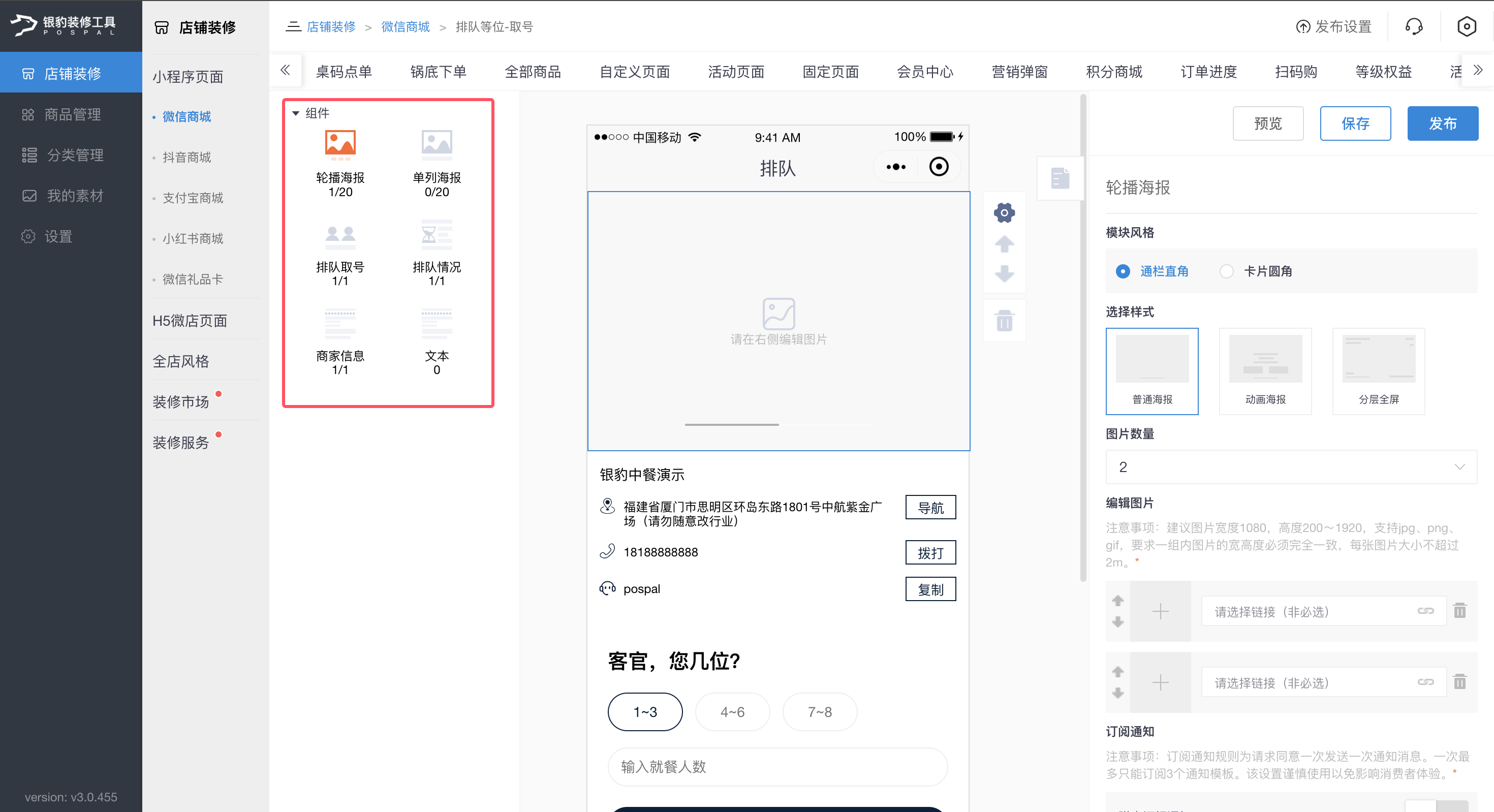Click the 拨打 call button
The image size is (1494, 812).
click(930, 552)
